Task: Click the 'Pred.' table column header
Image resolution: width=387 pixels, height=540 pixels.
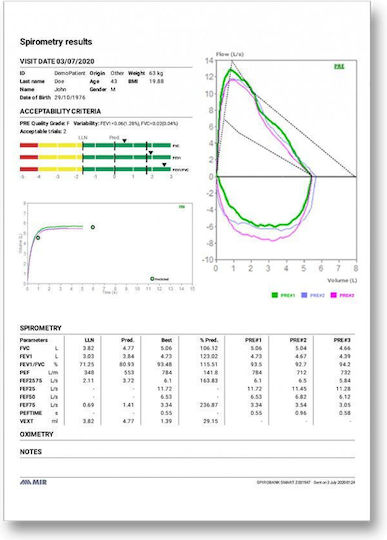Action: point(127,340)
